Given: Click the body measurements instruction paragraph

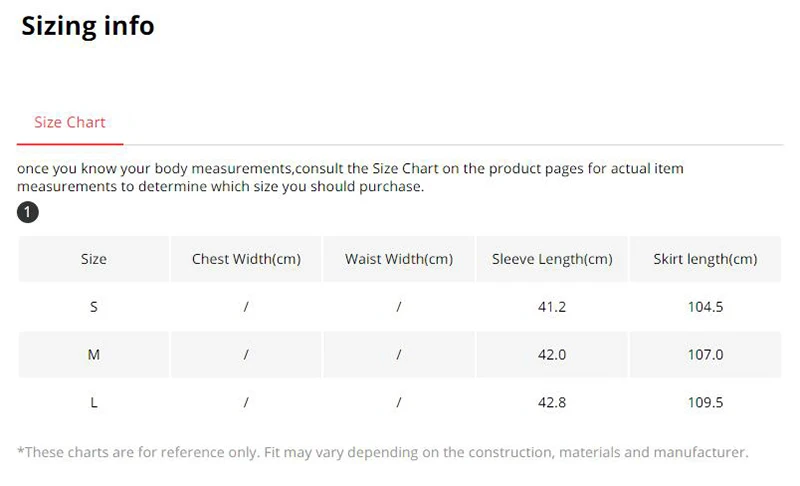Looking at the screenshot, I should coord(350,177).
